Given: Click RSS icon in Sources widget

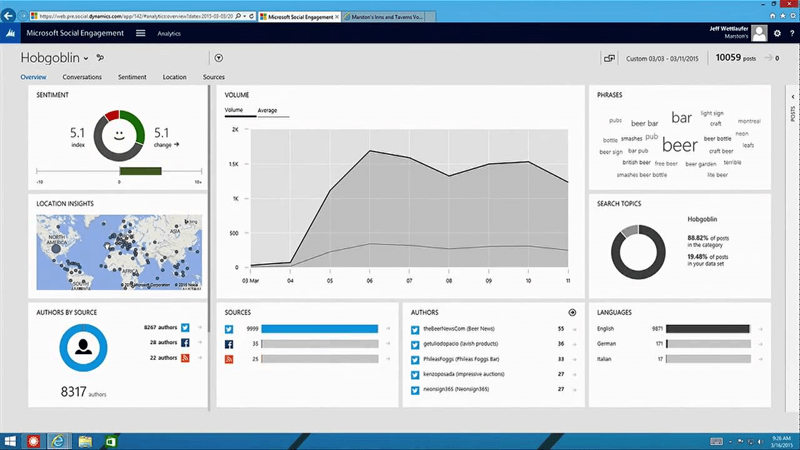Looking at the screenshot, I should pyautogui.click(x=229, y=359).
